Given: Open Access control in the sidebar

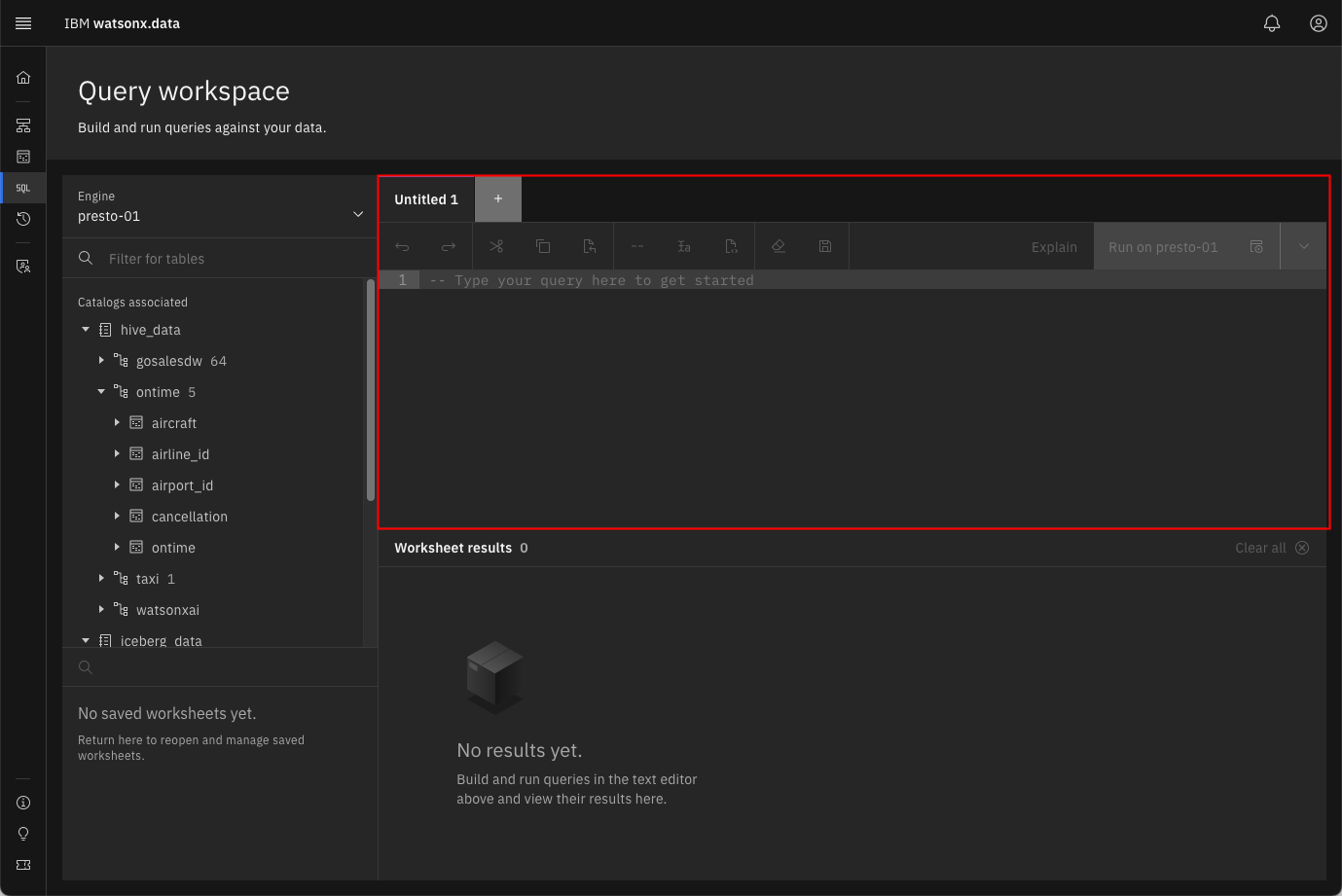Looking at the screenshot, I should [23, 266].
